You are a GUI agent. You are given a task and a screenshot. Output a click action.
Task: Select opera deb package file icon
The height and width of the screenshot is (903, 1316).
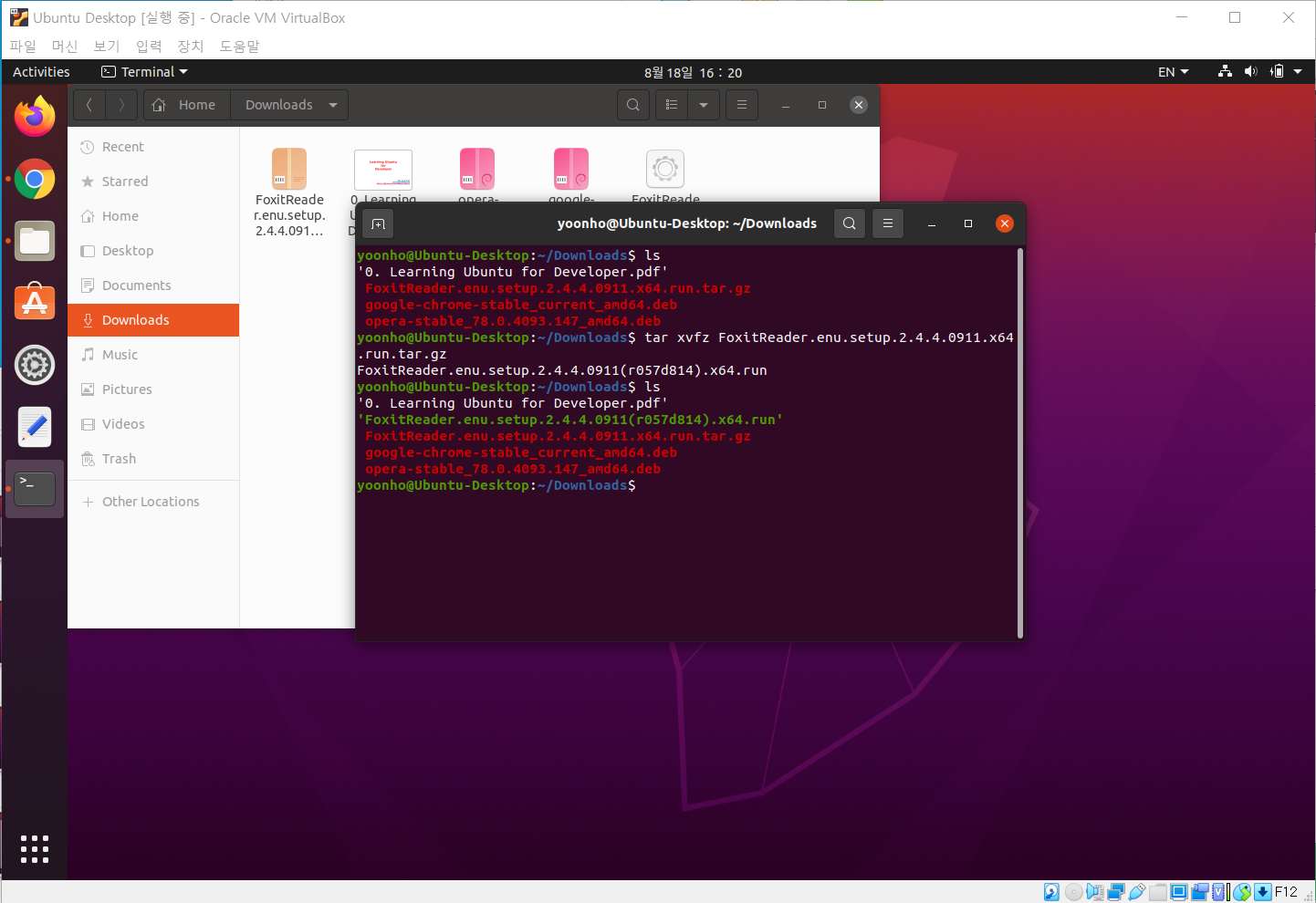pos(477,169)
